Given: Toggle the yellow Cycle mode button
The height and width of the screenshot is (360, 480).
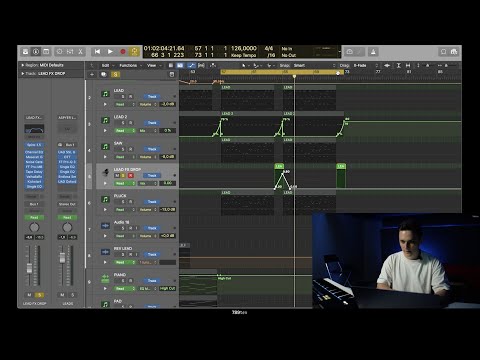Looking at the screenshot, I should [134, 52].
